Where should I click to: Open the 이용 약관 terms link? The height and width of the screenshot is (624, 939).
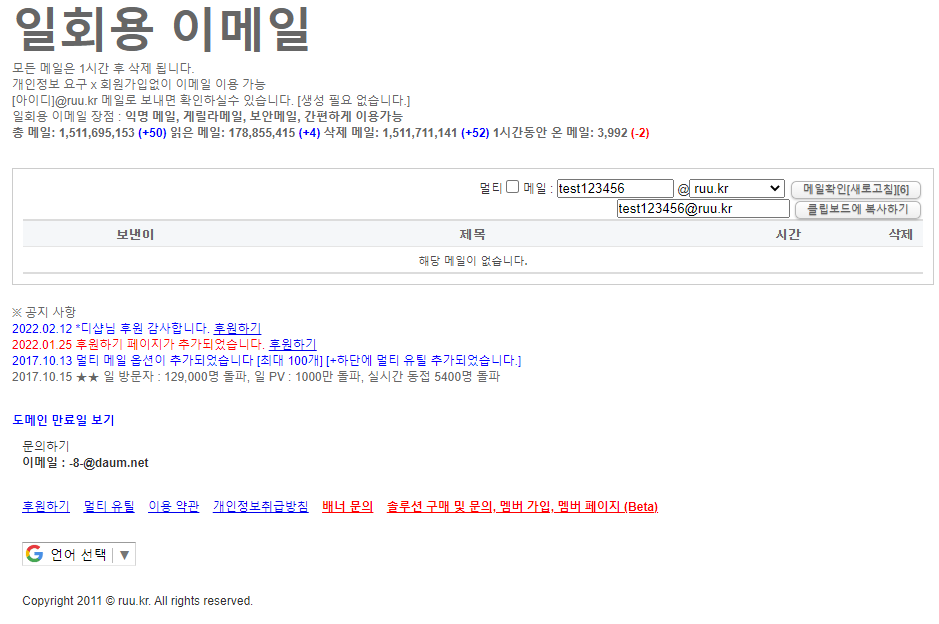pos(173,507)
